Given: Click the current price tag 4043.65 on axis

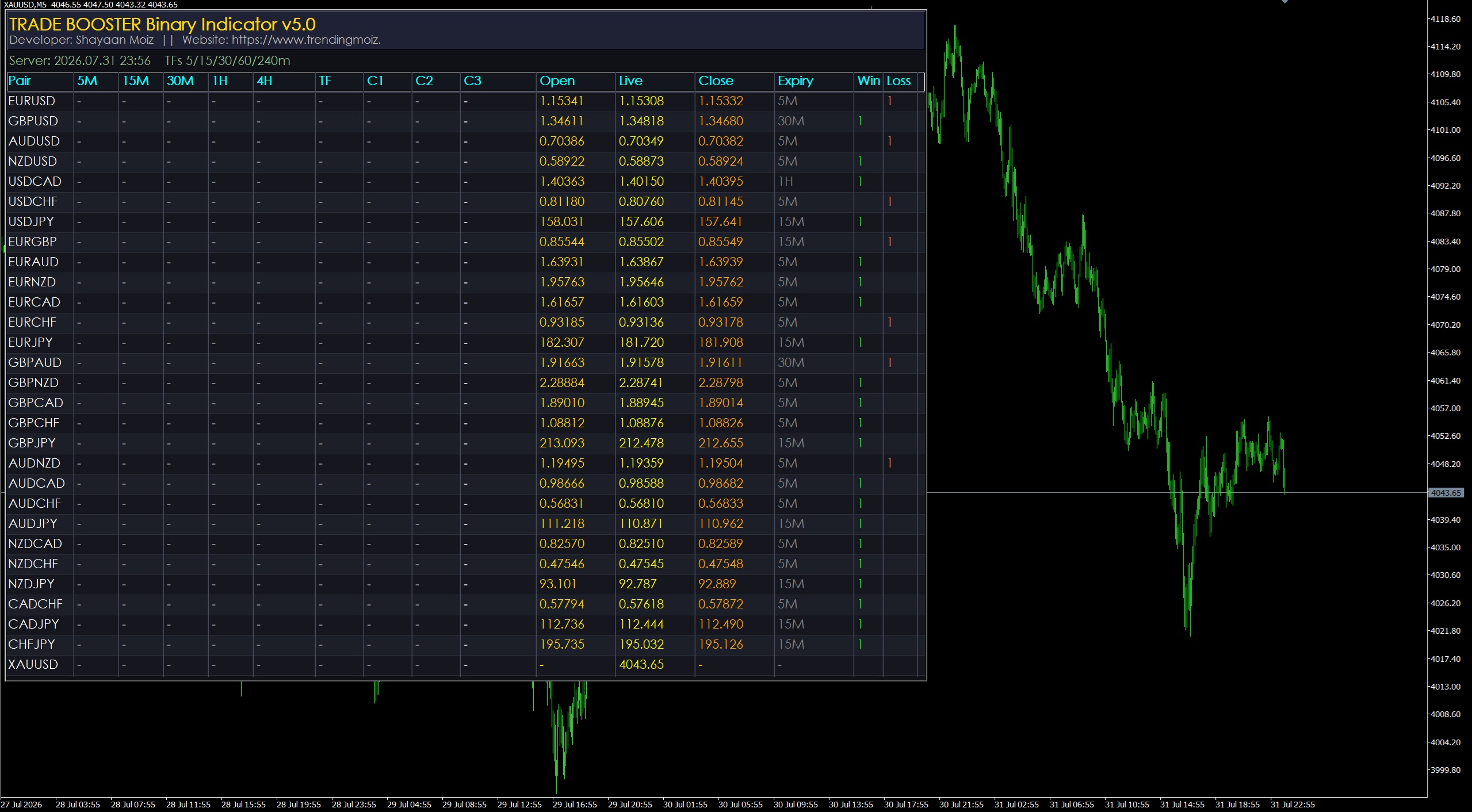Looking at the screenshot, I should (1446, 493).
